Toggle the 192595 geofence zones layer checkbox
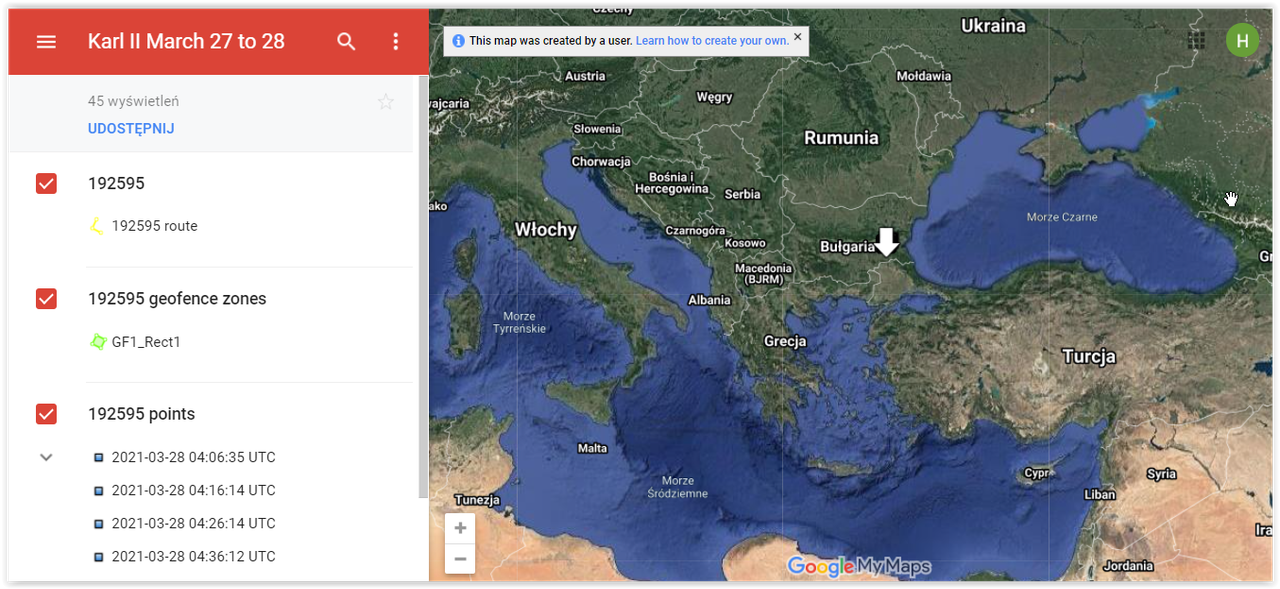The height and width of the screenshot is (589, 1280). pyautogui.click(x=46, y=298)
